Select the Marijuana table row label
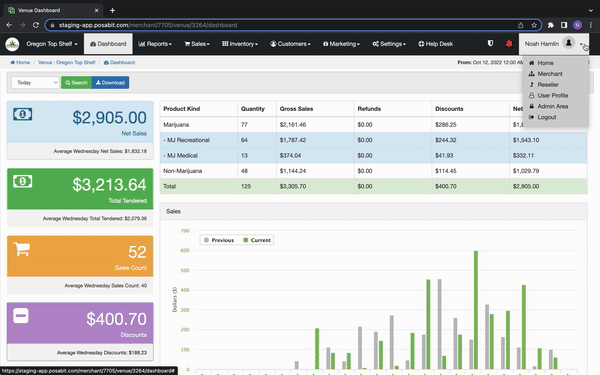This screenshot has width=600, height=375. pyautogui.click(x=176, y=125)
